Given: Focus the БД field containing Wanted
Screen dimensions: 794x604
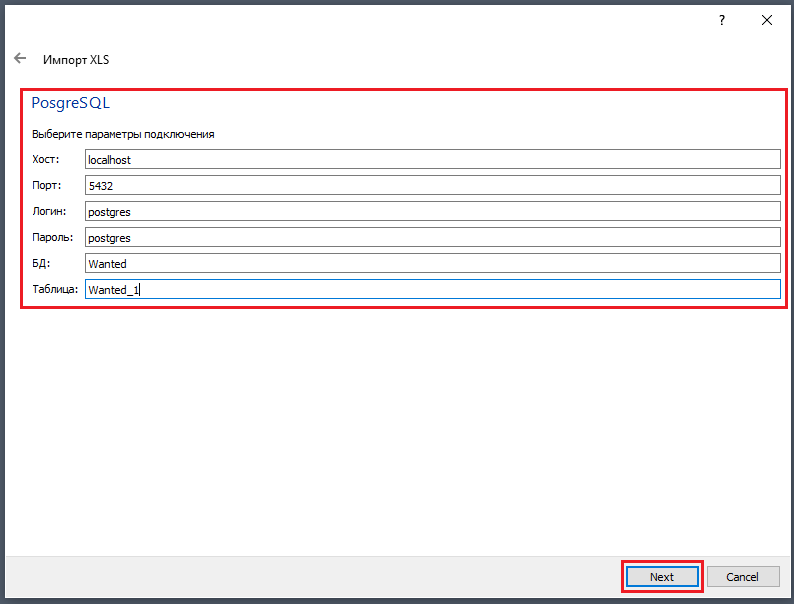Looking at the screenshot, I should pyautogui.click(x=432, y=263).
